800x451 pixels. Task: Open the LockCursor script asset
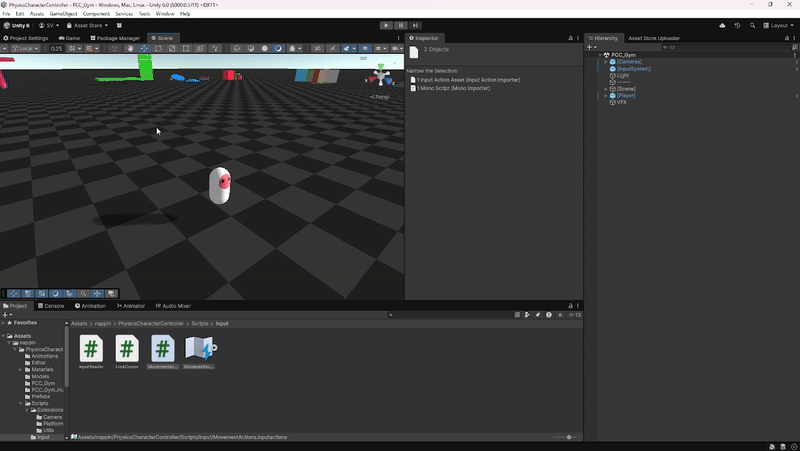126,349
